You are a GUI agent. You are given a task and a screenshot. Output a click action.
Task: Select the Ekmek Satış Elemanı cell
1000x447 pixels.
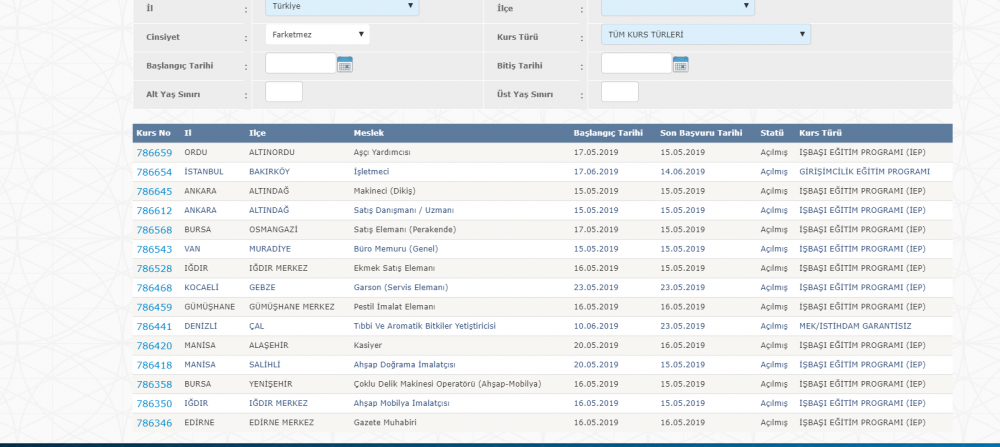click(395, 268)
